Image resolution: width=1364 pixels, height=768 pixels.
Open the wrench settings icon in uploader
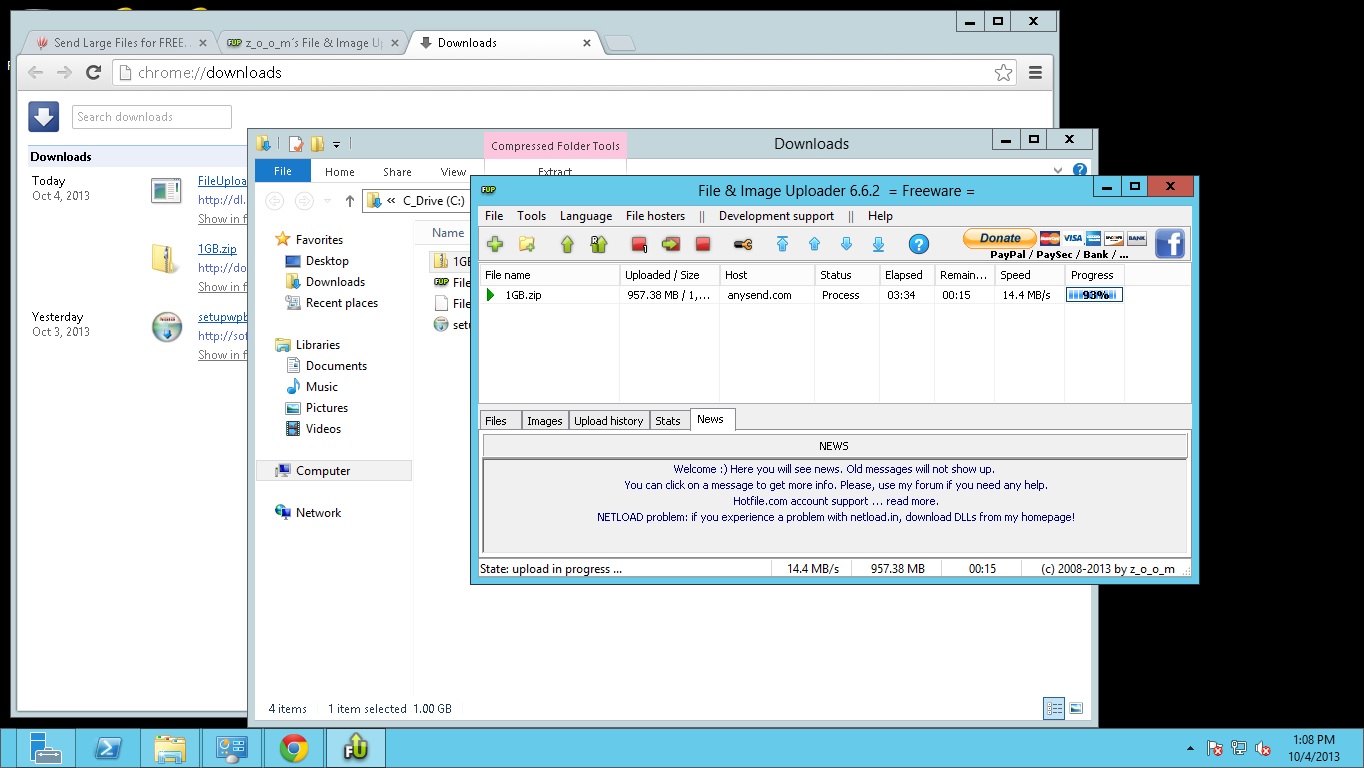click(x=743, y=244)
